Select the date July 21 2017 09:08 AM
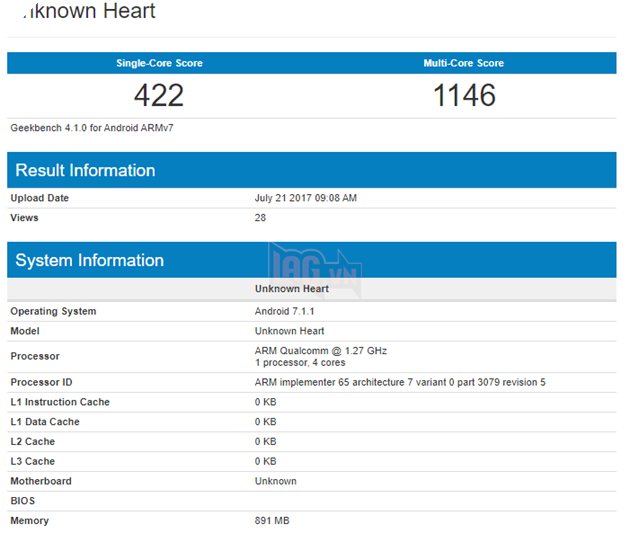 pos(305,198)
